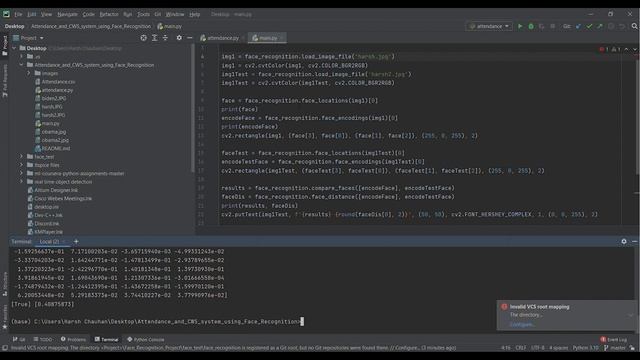Open the Python Console tool tab
Screen dimensions: 640x360
[x=145, y=340]
